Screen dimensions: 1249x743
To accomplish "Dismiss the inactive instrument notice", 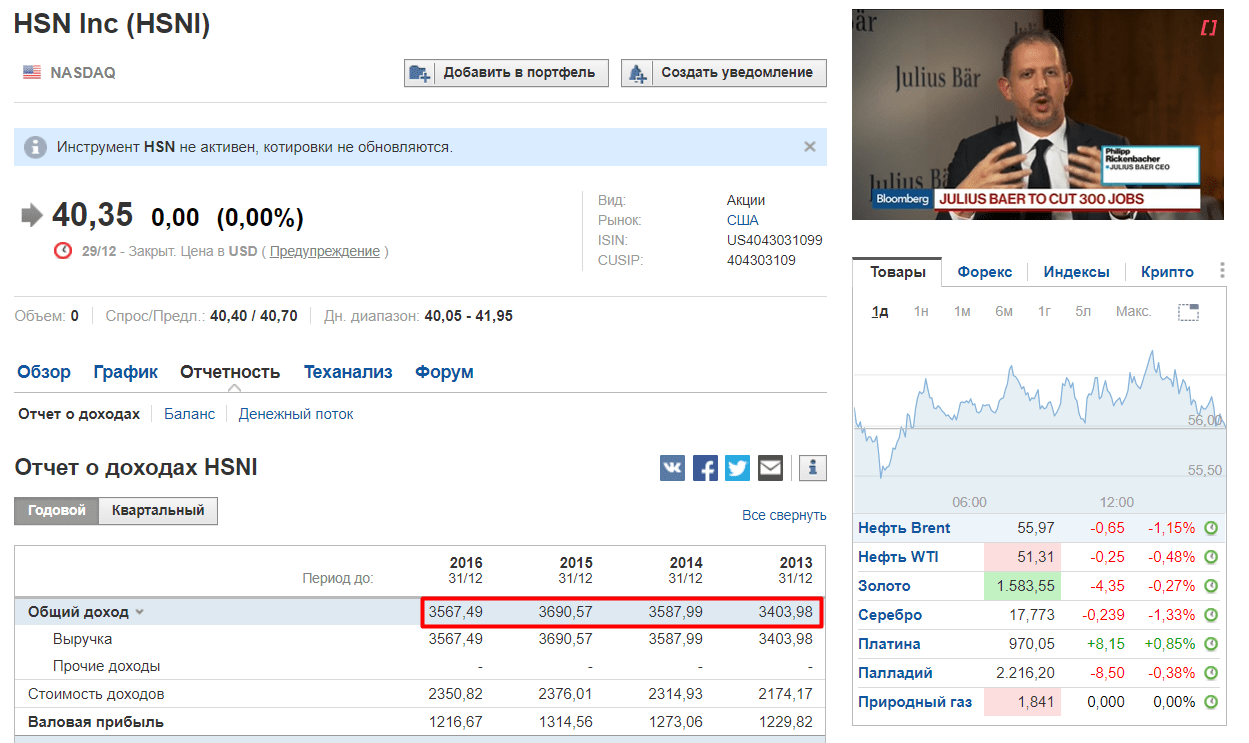I will [810, 147].
